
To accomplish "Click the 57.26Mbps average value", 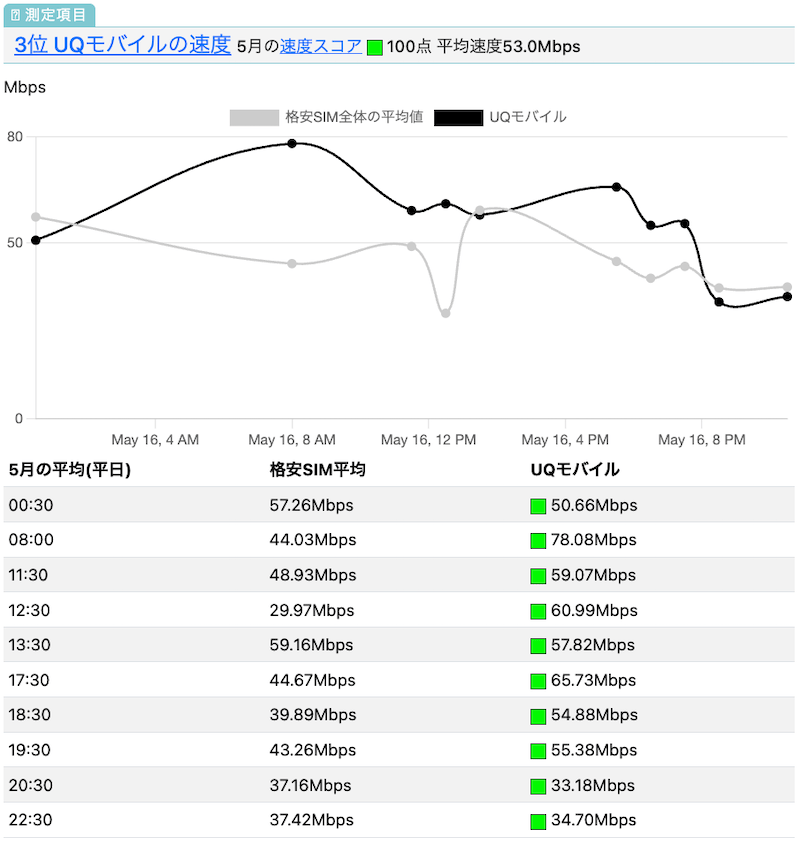I will coord(312,505).
